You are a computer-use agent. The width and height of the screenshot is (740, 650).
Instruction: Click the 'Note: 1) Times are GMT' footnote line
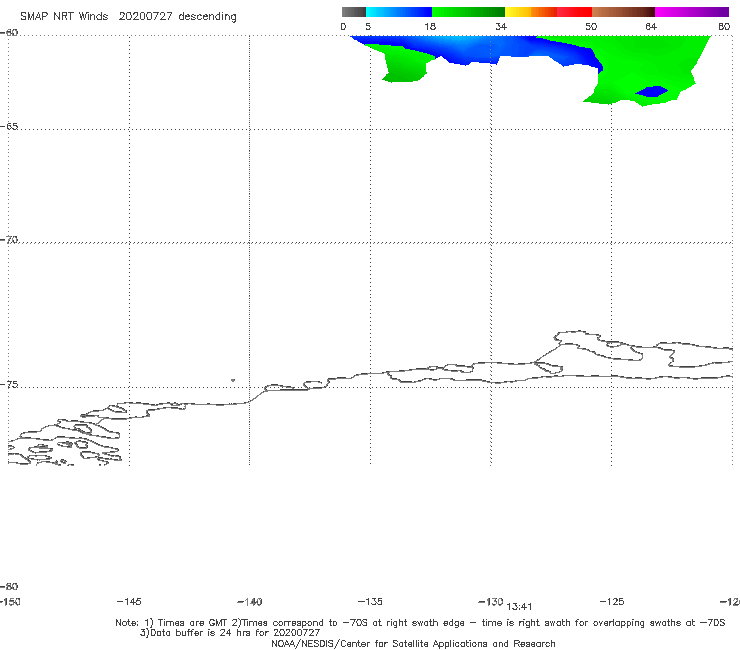[x=420, y=623]
